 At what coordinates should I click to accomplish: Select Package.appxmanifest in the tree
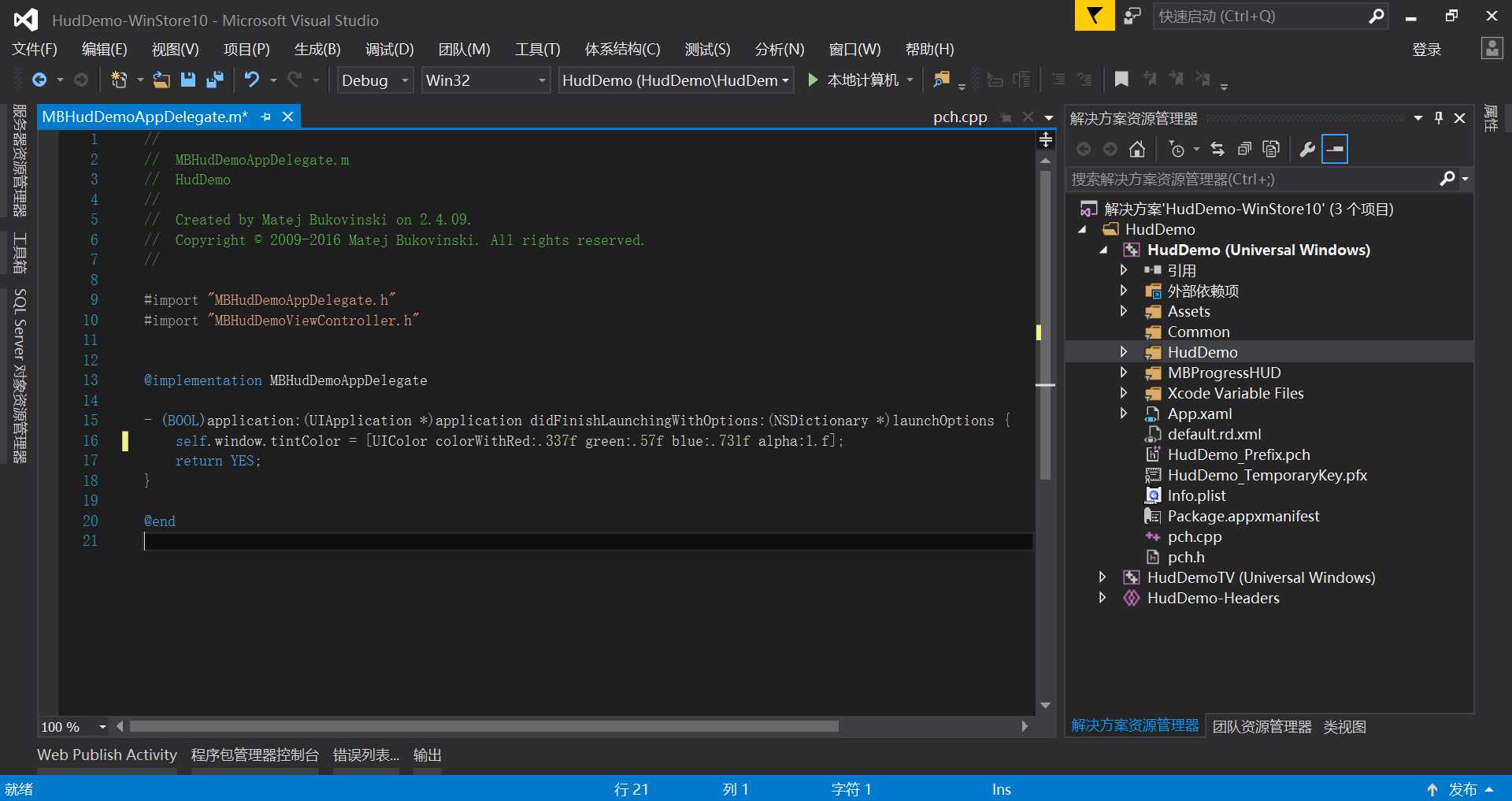(x=1243, y=516)
